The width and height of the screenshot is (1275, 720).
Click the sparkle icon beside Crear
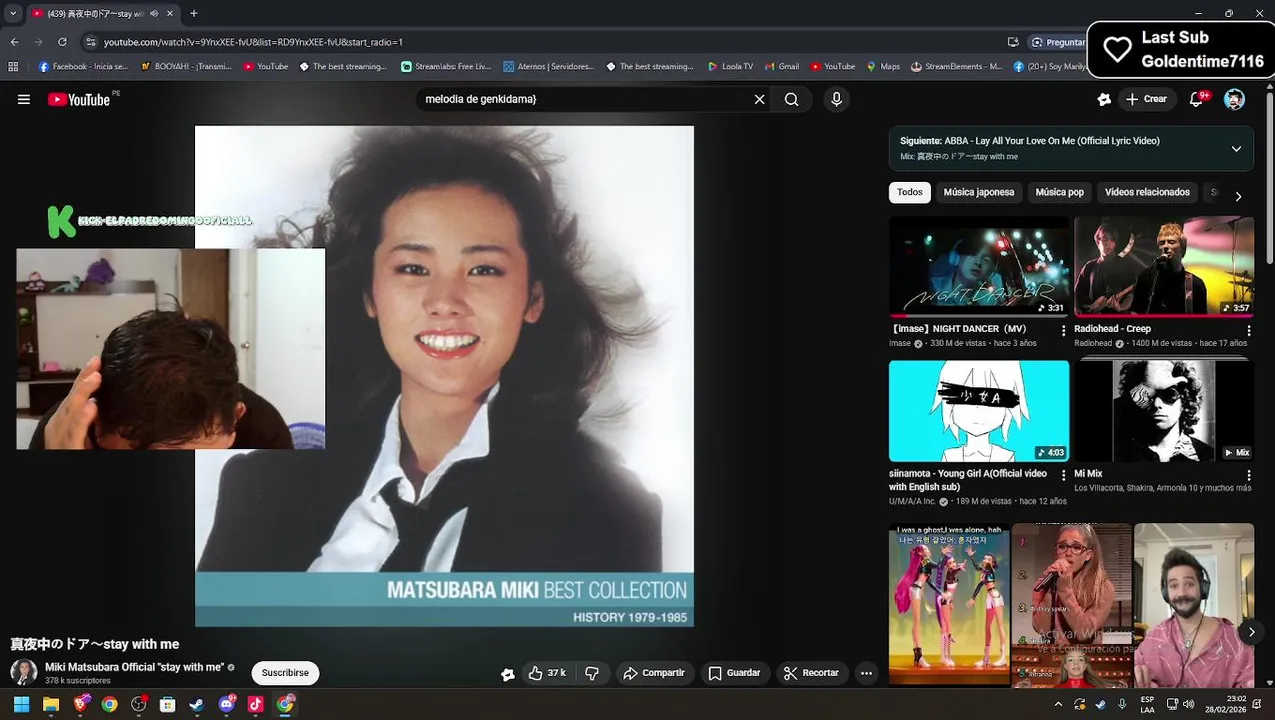(1104, 99)
